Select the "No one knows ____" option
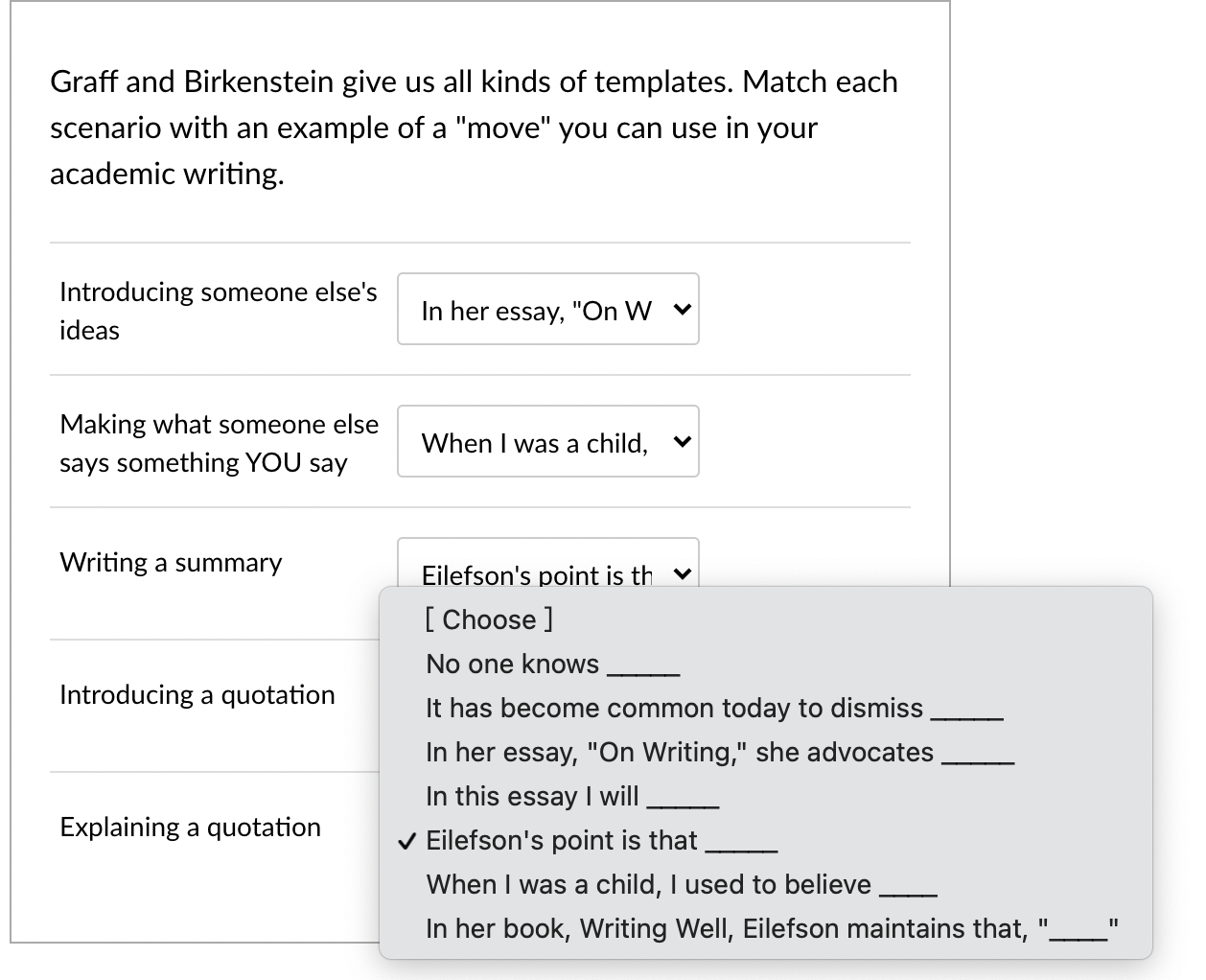1206x980 pixels. click(550, 664)
